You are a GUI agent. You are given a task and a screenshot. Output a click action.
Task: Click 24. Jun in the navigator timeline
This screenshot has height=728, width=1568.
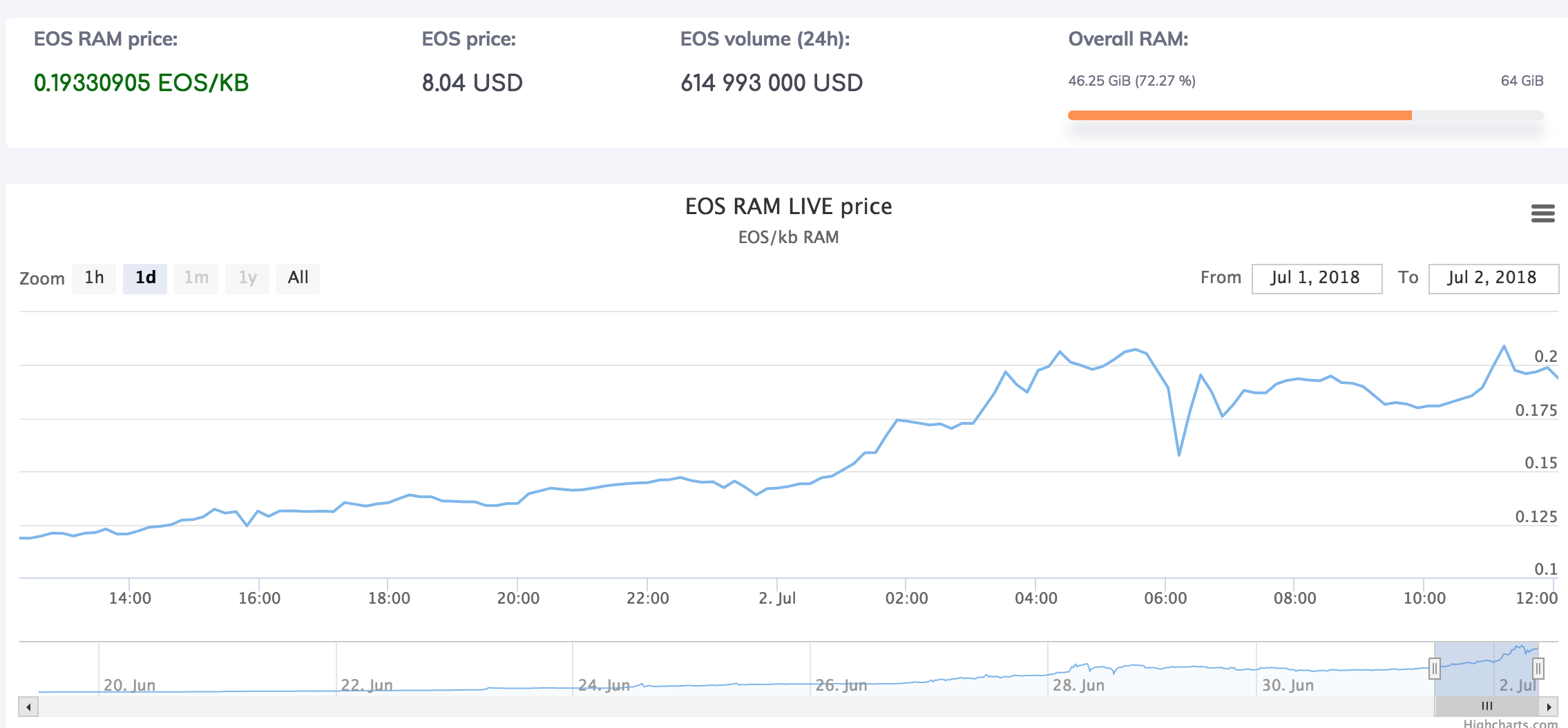click(604, 685)
